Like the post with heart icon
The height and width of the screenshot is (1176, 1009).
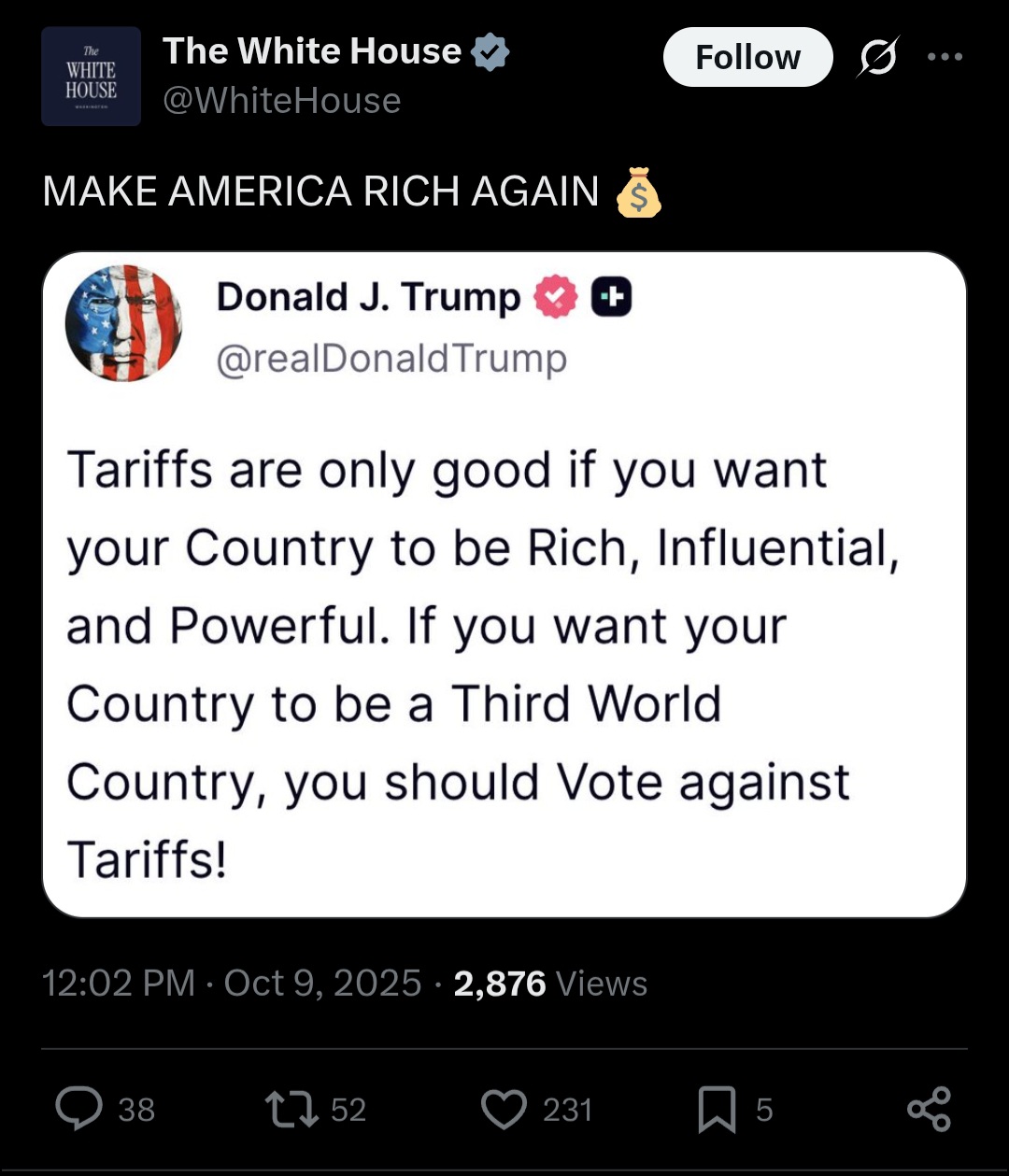[504, 1109]
